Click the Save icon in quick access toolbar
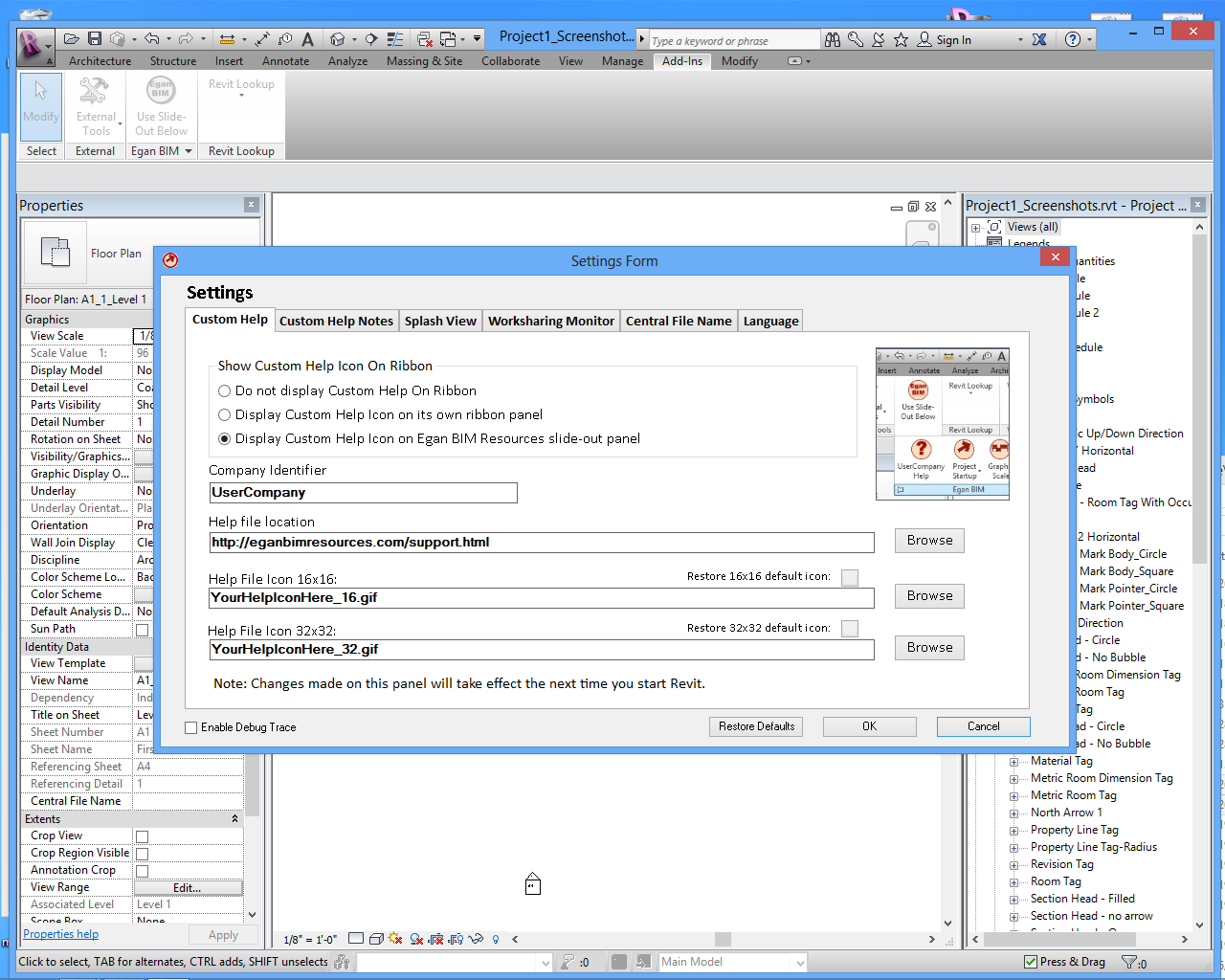1225x980 pixels. coord(95,39)
